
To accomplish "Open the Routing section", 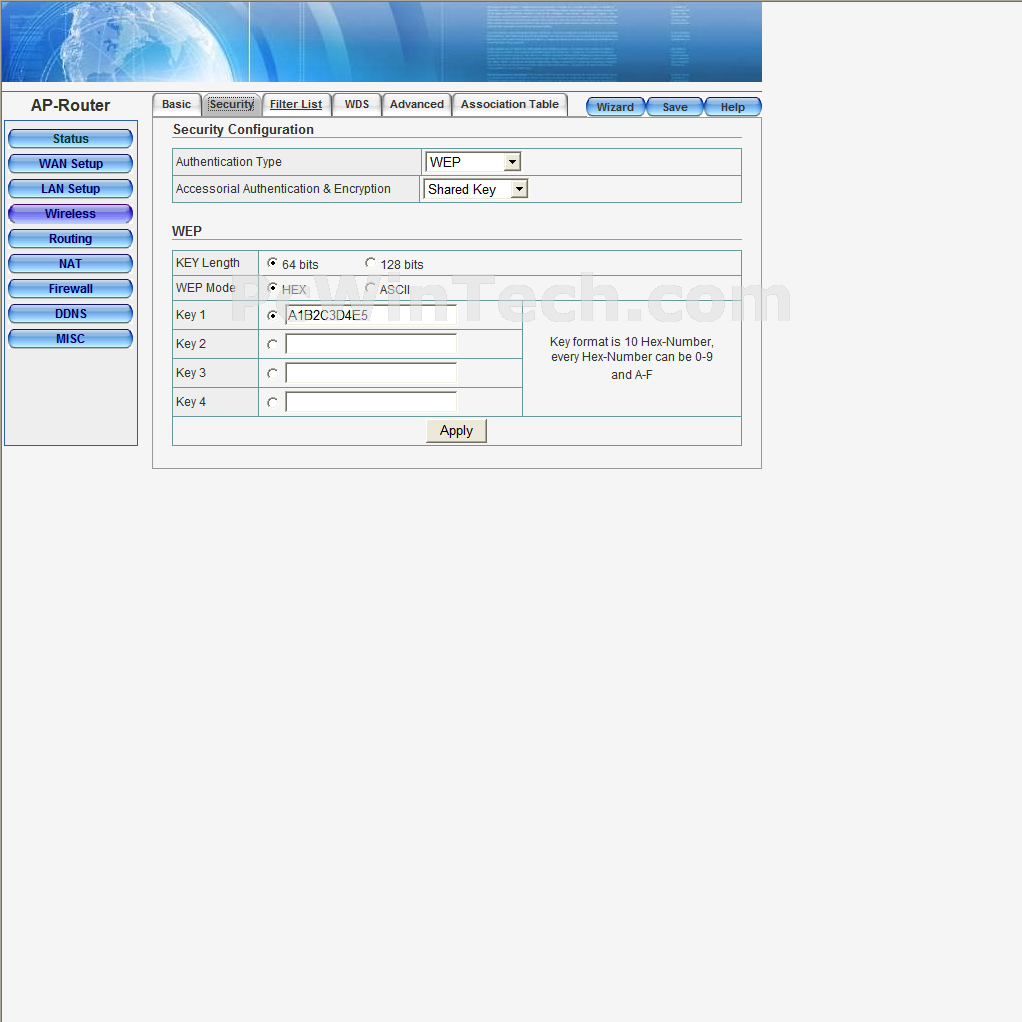I will point(70,239).
